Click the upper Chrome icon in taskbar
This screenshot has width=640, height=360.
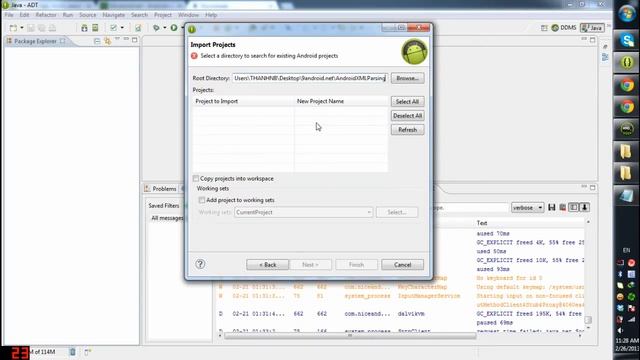(x=627, y=85)
